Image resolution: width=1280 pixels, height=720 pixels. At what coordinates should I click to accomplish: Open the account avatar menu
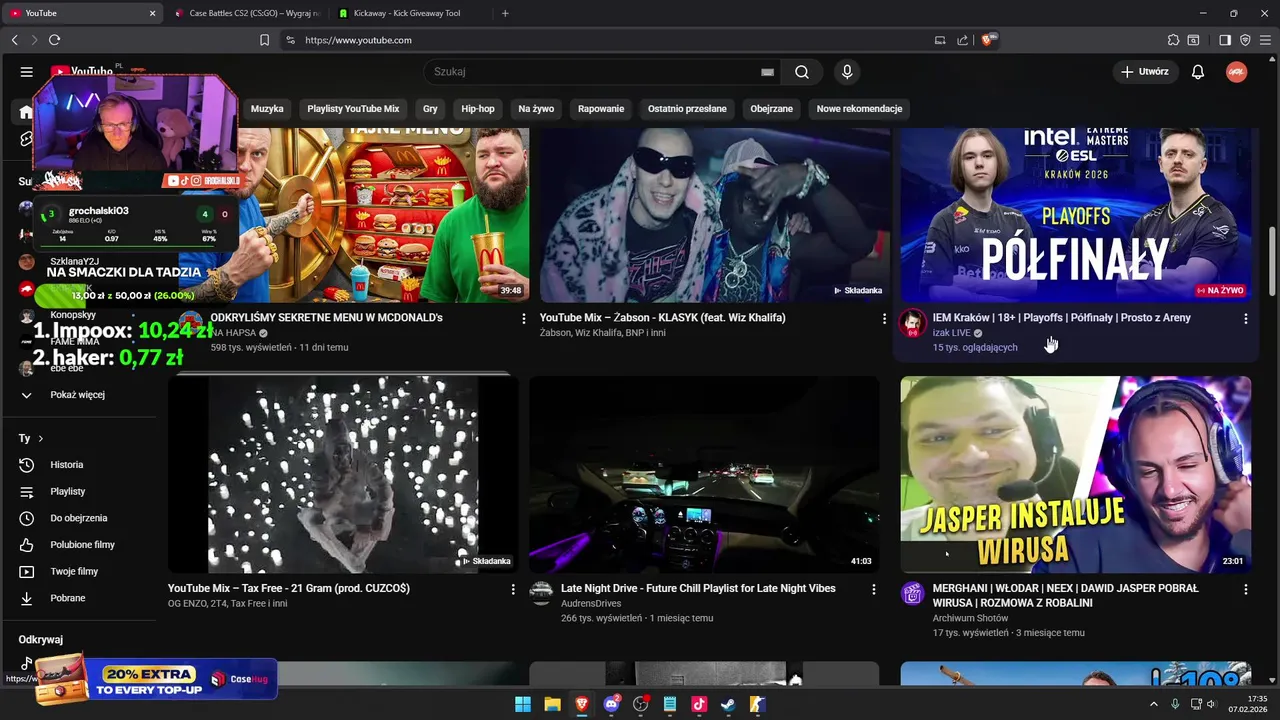[1236, 72]
